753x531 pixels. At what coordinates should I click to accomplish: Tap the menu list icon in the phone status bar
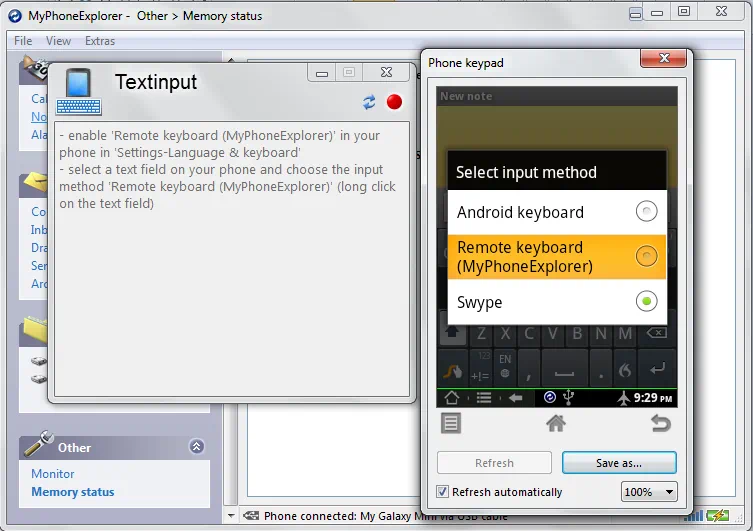click(484, 398)
